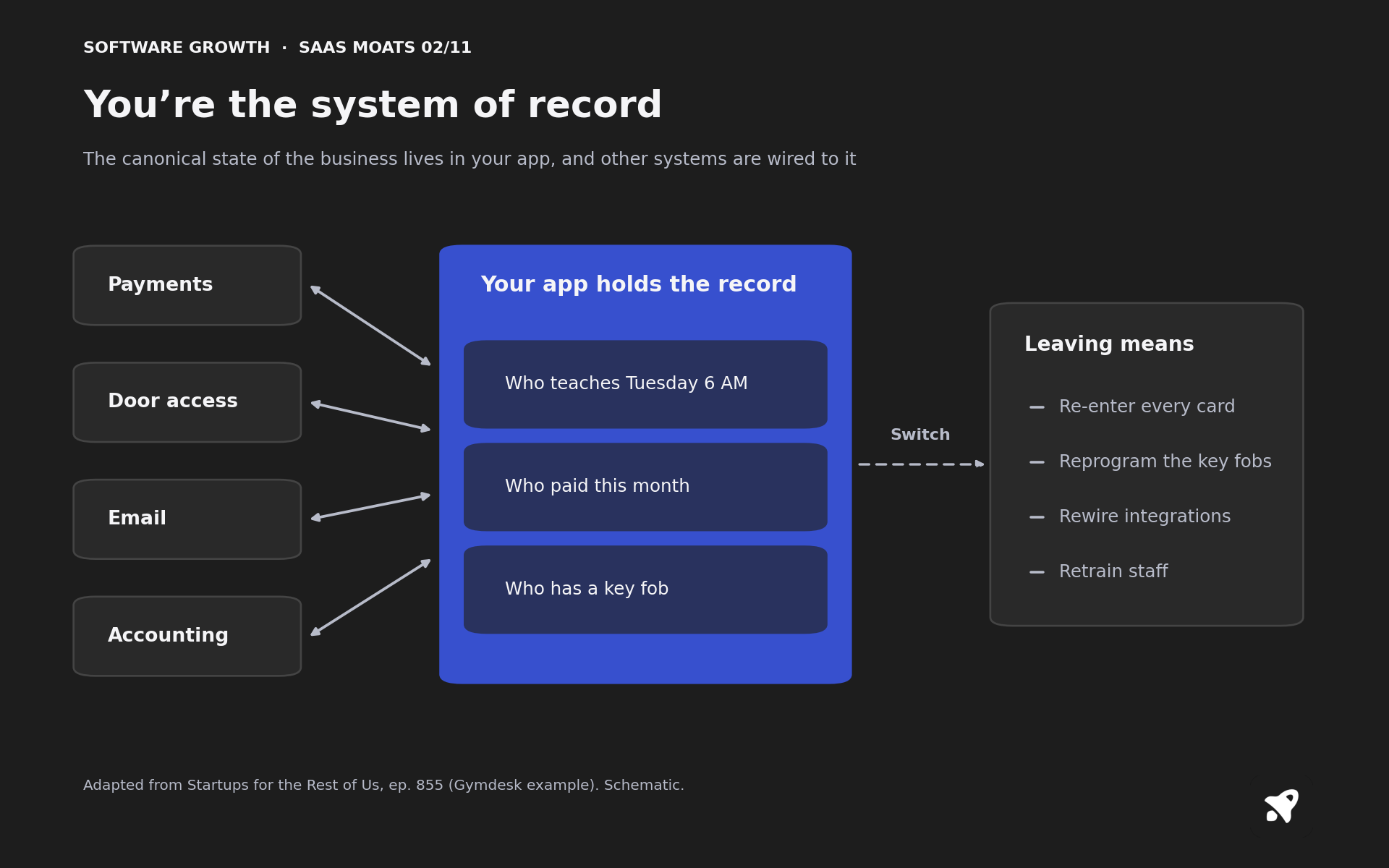Click the 'Adapted from Startups' footnote
The width and height of the screenshot is (1389, 868).
point(383,786)
